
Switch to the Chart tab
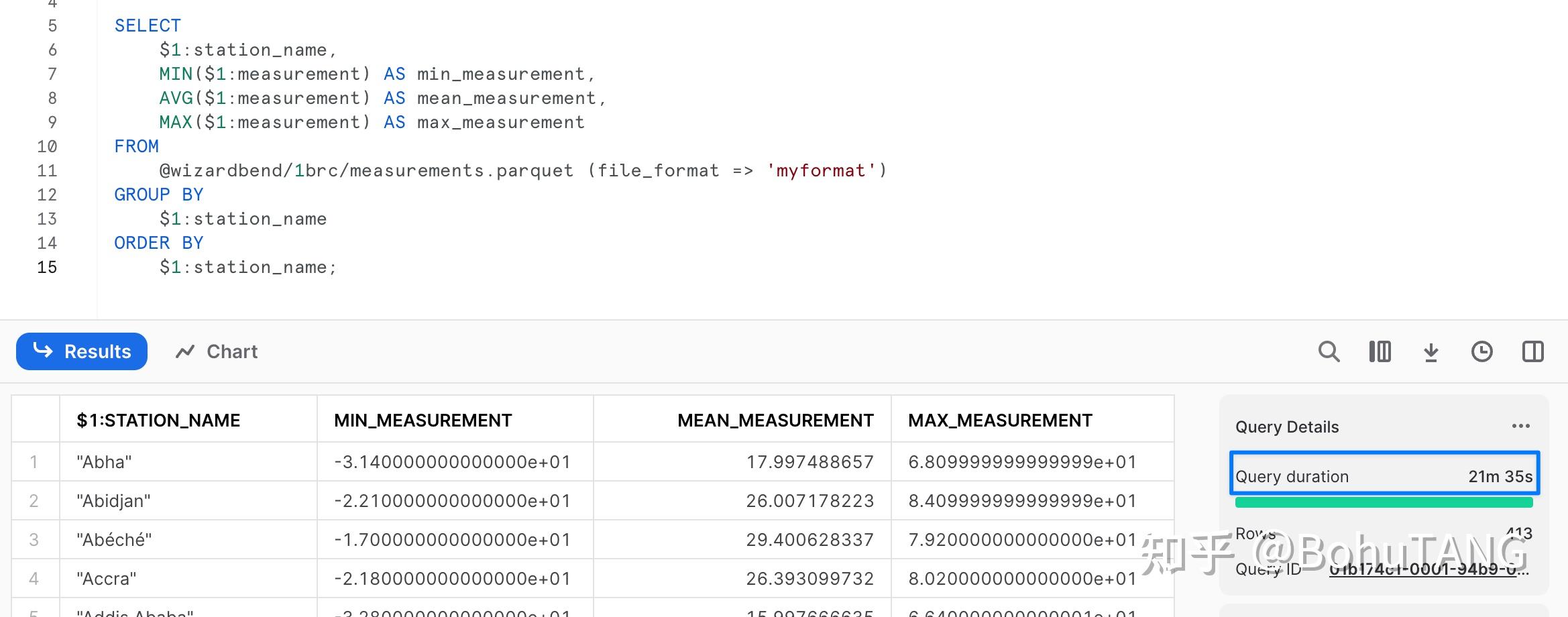[217, 351]
